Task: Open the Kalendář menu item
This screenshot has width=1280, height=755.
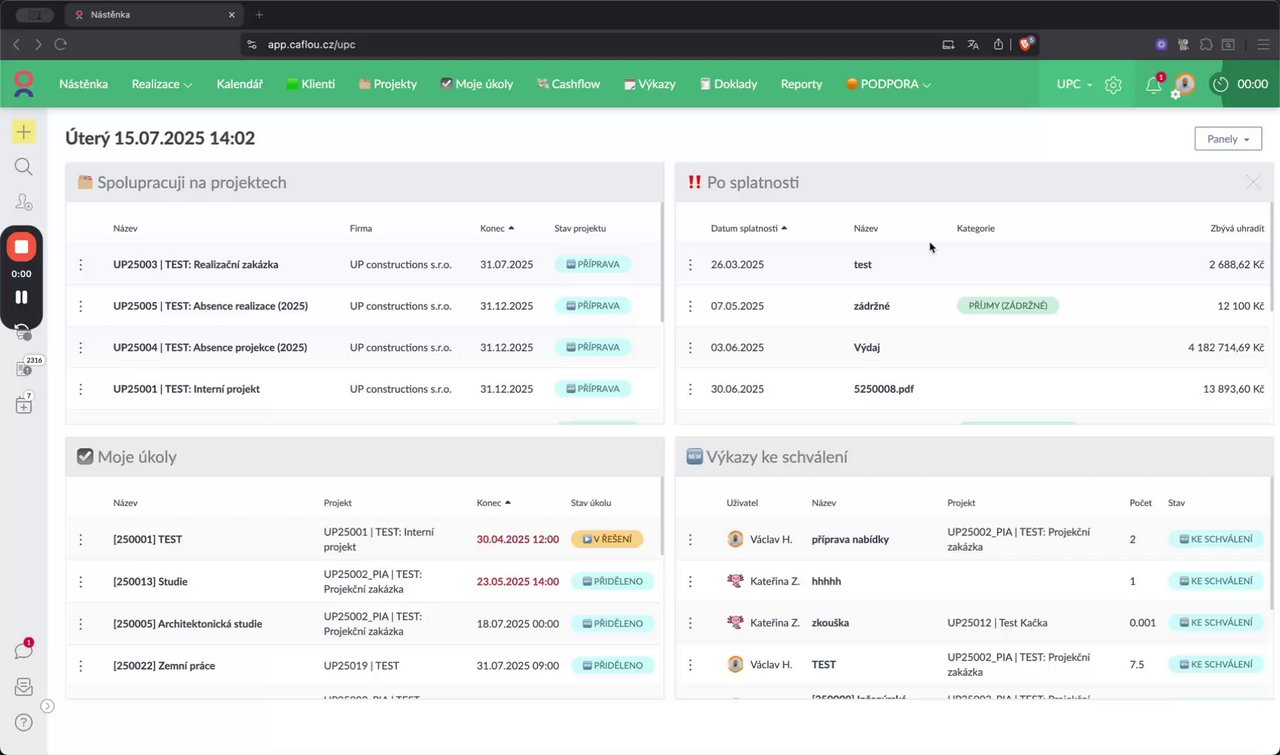Action: pyautogui.click(x=239, y=84)
